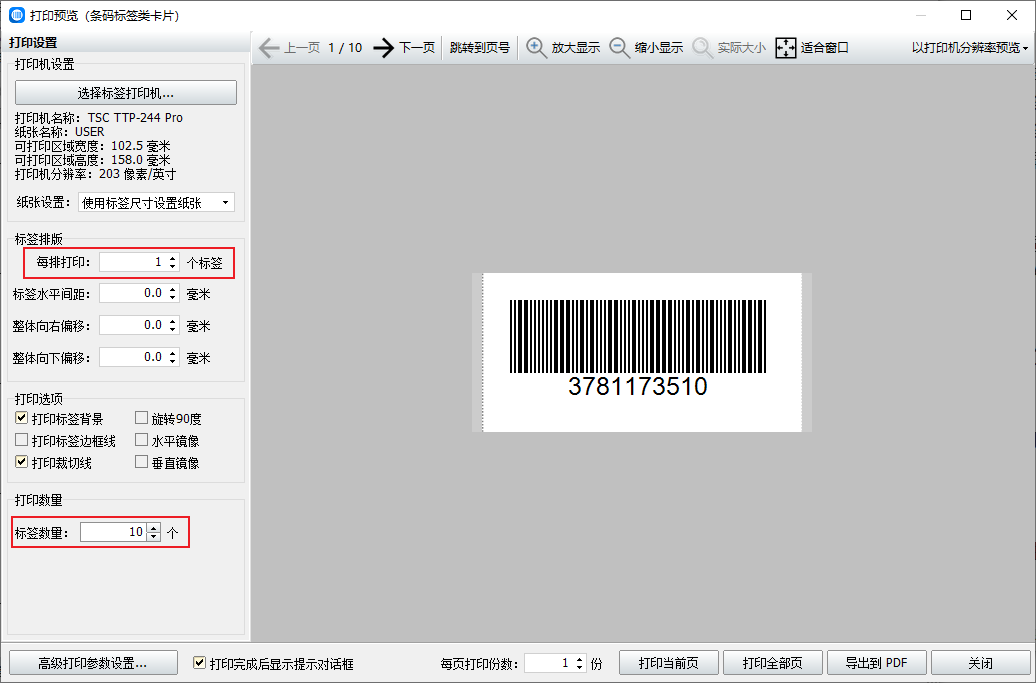This screenshot has height=683, width=1036.
Task: Maximize the print preview window
Action: [x=966, y=15]
